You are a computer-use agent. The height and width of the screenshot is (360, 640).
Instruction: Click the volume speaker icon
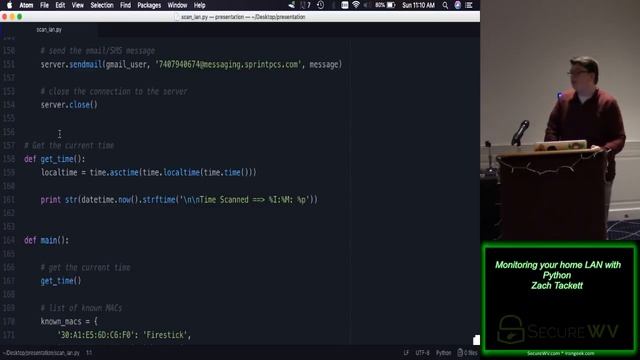click(x=367, y=5)
